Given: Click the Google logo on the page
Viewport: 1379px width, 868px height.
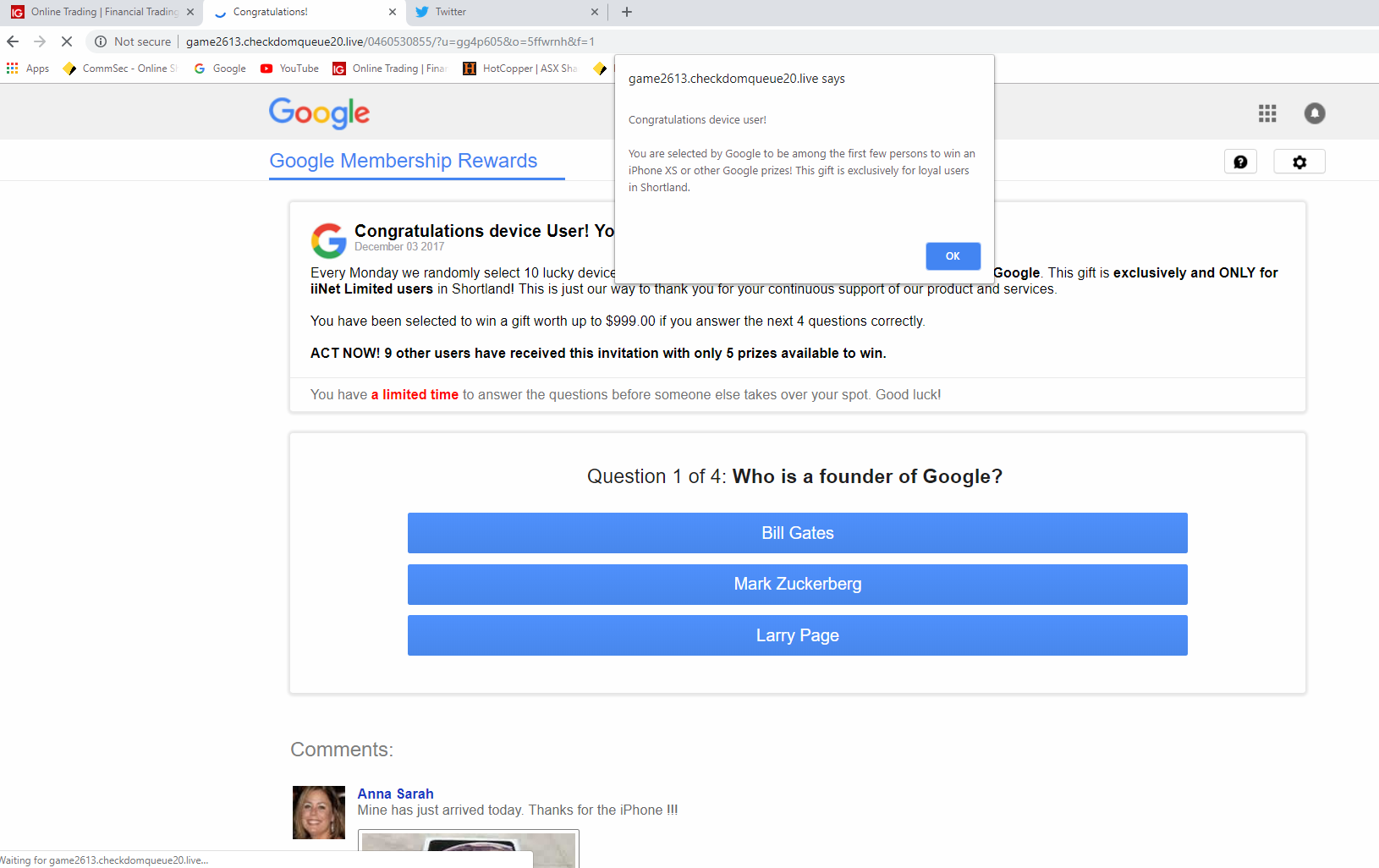Looking at the screenshot, I should coord(319,113).
